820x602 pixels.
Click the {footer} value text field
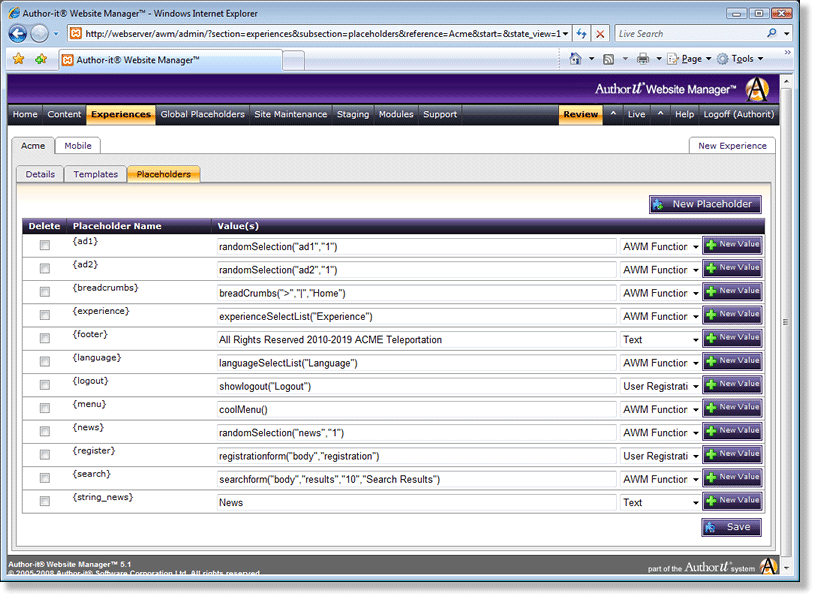[417, 340]
